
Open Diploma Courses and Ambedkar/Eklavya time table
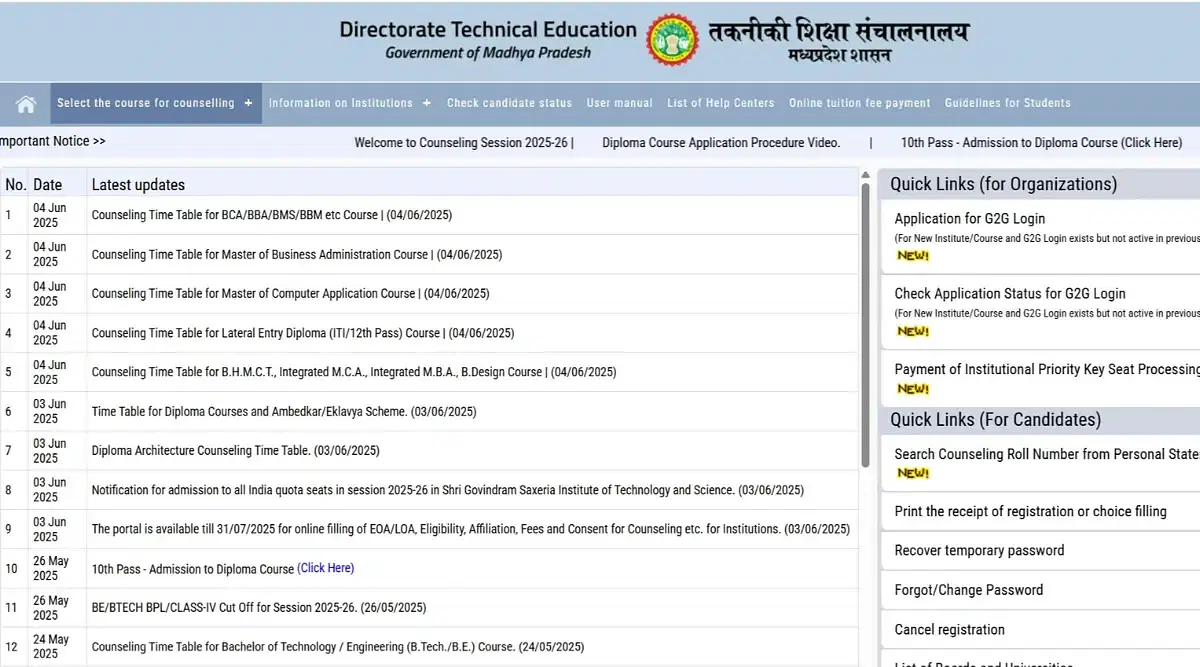284,411
